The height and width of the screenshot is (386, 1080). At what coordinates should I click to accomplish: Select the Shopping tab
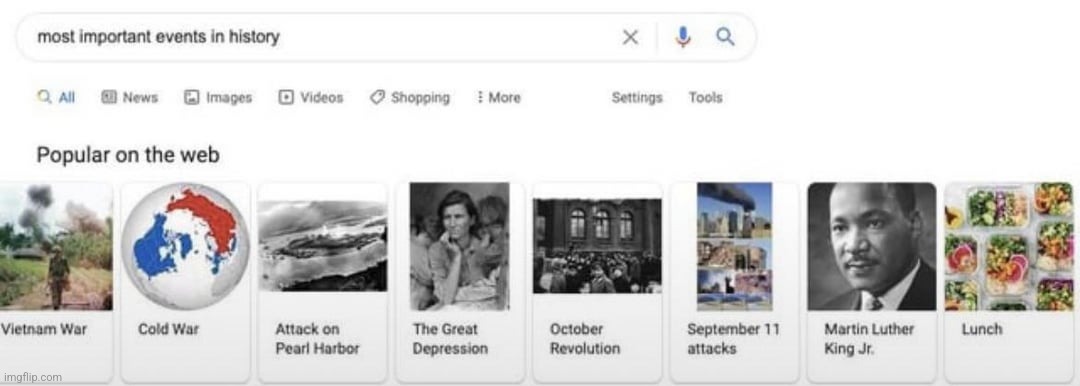coord(410,98)
